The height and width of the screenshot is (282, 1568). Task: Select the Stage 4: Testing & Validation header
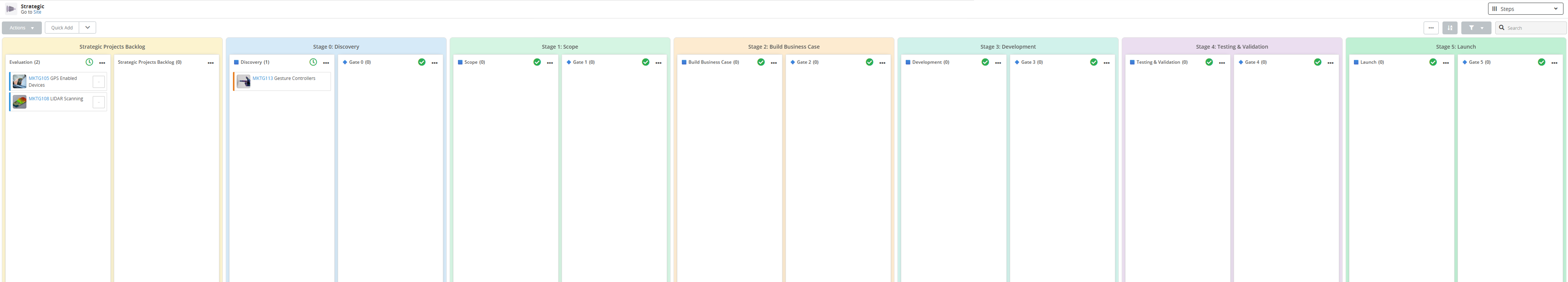(x=1232, y=47)
